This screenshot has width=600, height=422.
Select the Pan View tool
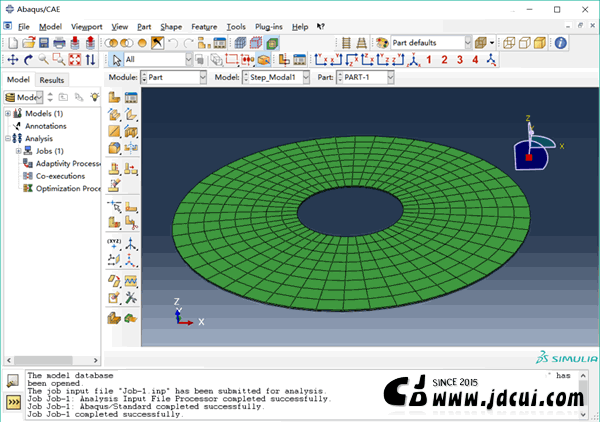[13, 60]
